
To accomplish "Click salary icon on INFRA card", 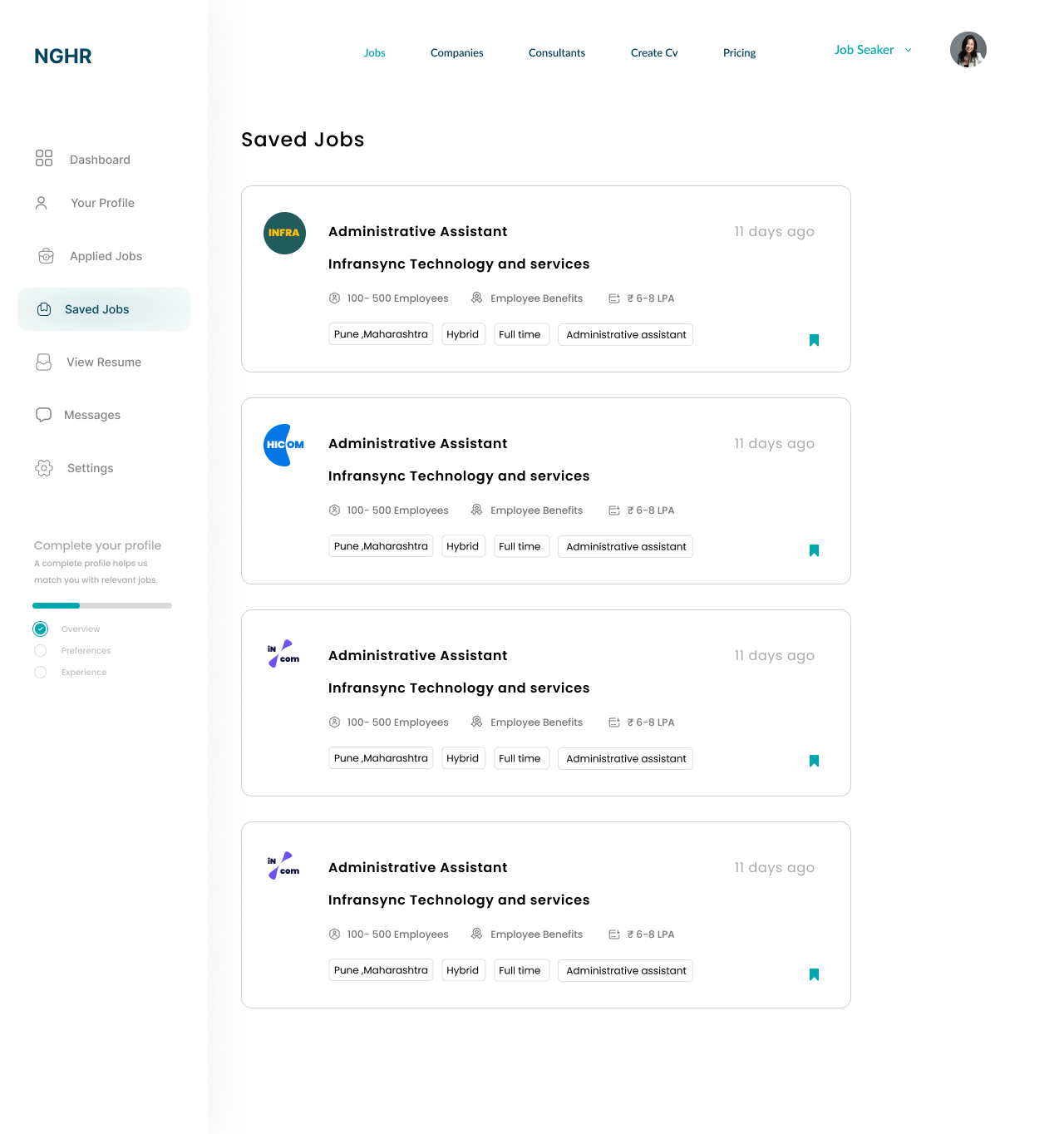I will 614,298.
